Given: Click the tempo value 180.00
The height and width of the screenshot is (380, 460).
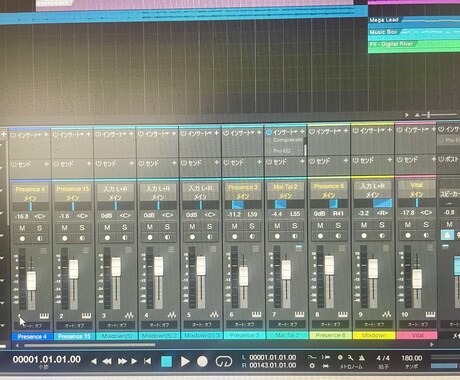Looking at the screenshot, I should point(412,358).
